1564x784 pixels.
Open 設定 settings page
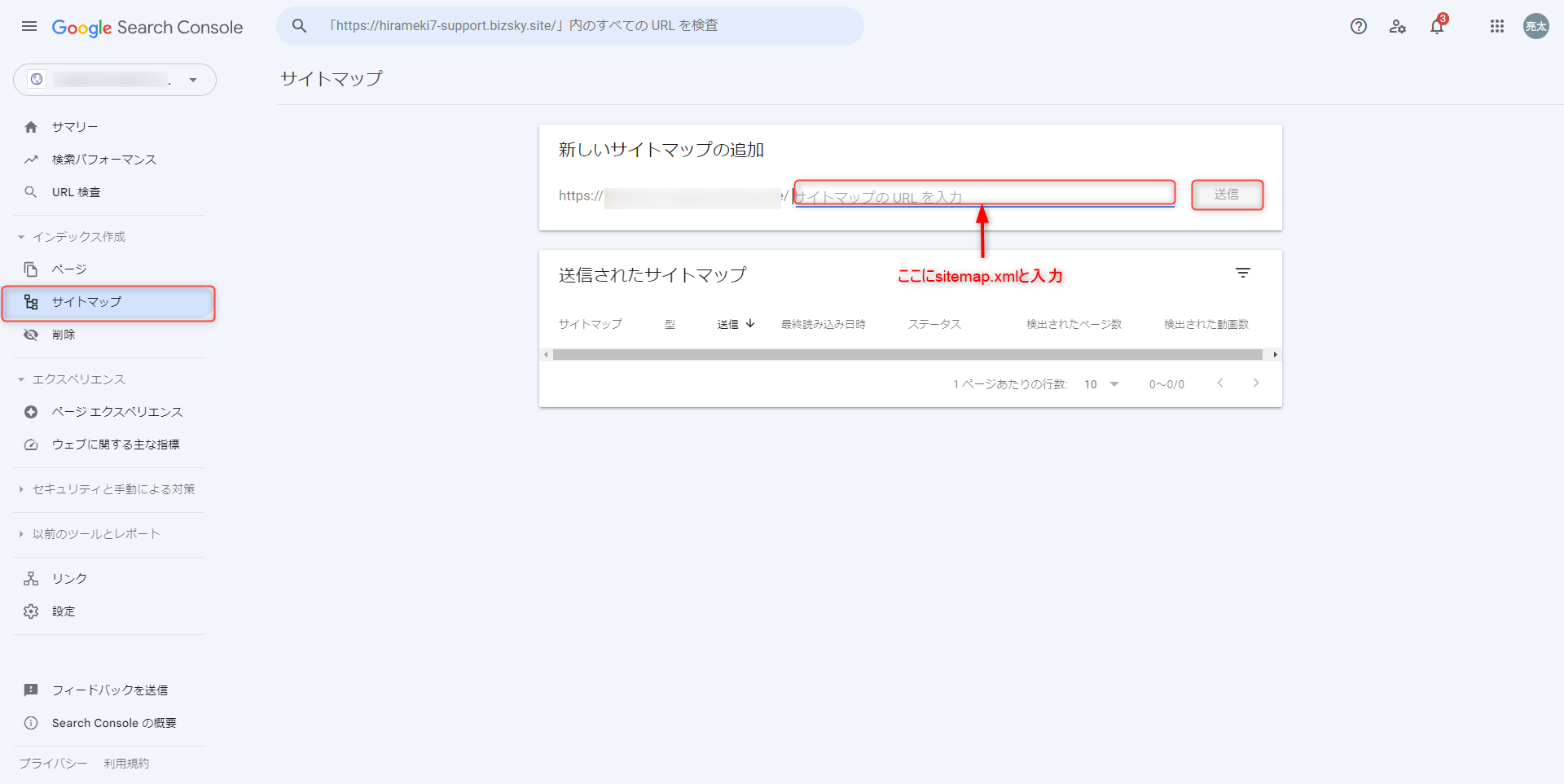click(x=64, y=611)
